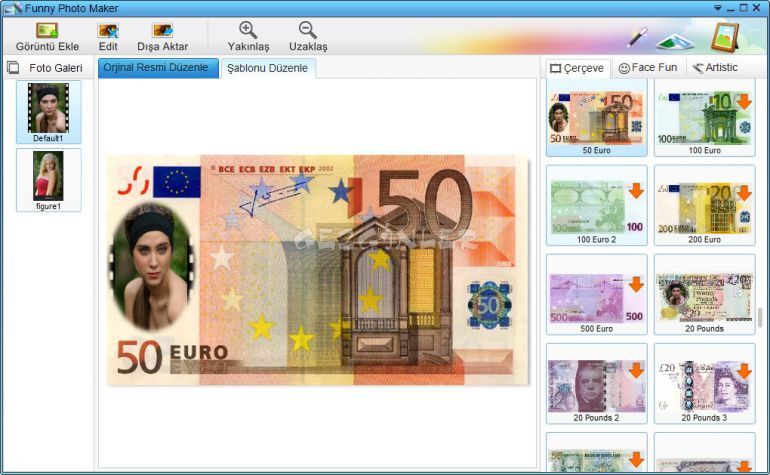Close the Funny Photo Maker window

(757, 8)
